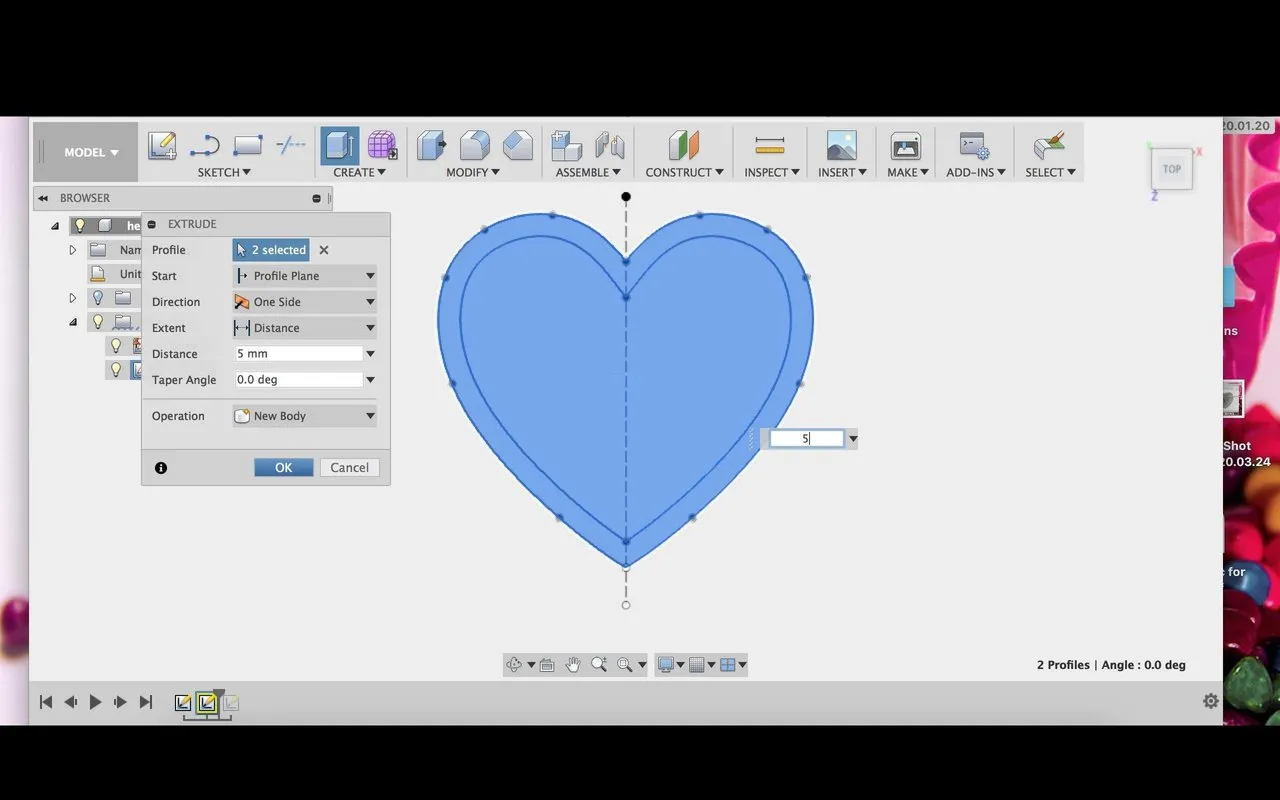The image size is (1280, 800).
Task: Open the Taper Angle dropdown arrow
Action: tap(370, 380)
